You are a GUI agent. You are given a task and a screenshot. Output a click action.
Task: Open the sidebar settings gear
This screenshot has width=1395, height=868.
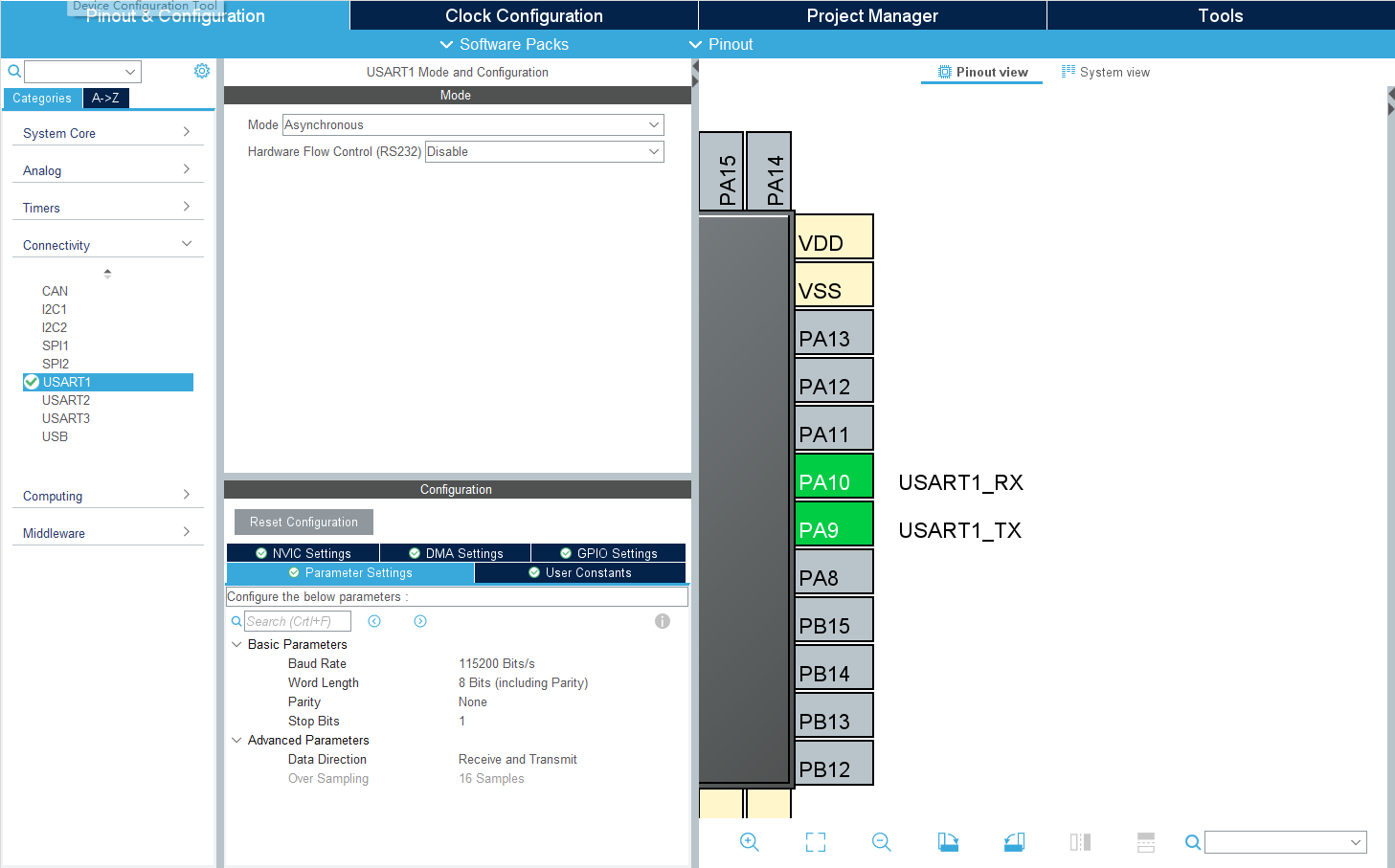click(x=201, y=70)
